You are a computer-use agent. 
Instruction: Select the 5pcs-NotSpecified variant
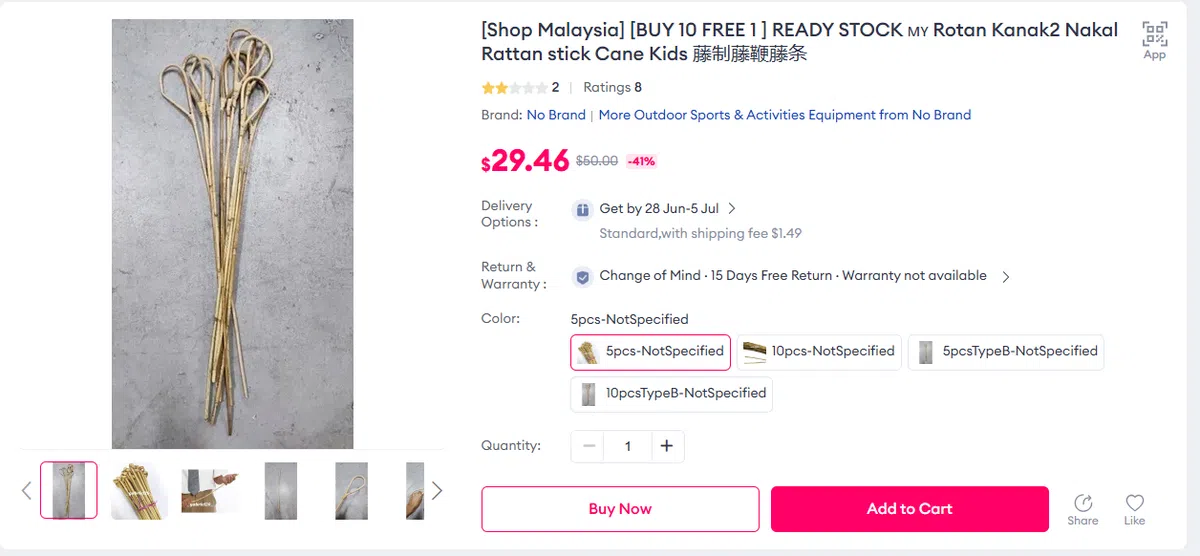pos(651,352)
